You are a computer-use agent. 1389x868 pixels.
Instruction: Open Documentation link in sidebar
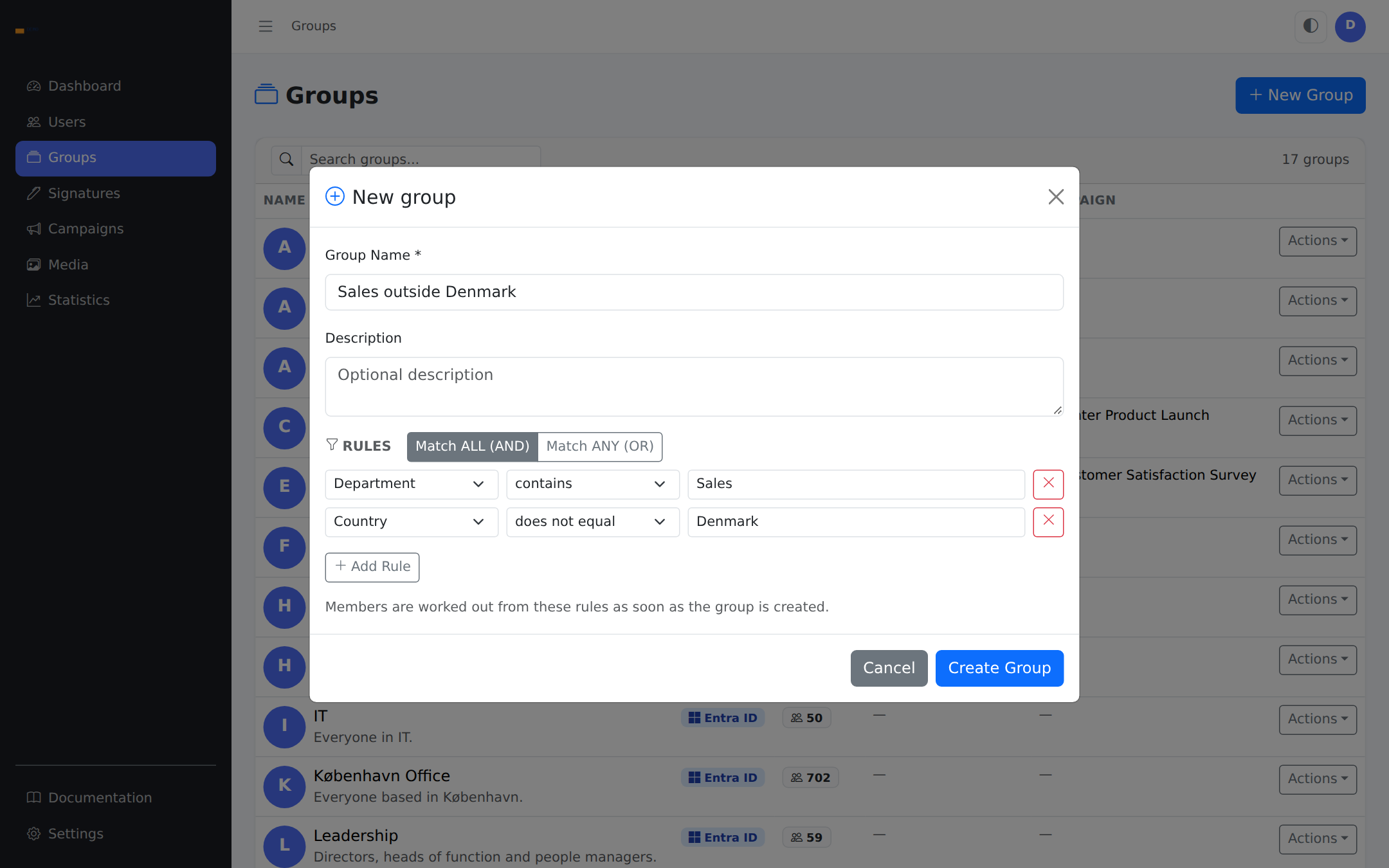pos(116,798)
